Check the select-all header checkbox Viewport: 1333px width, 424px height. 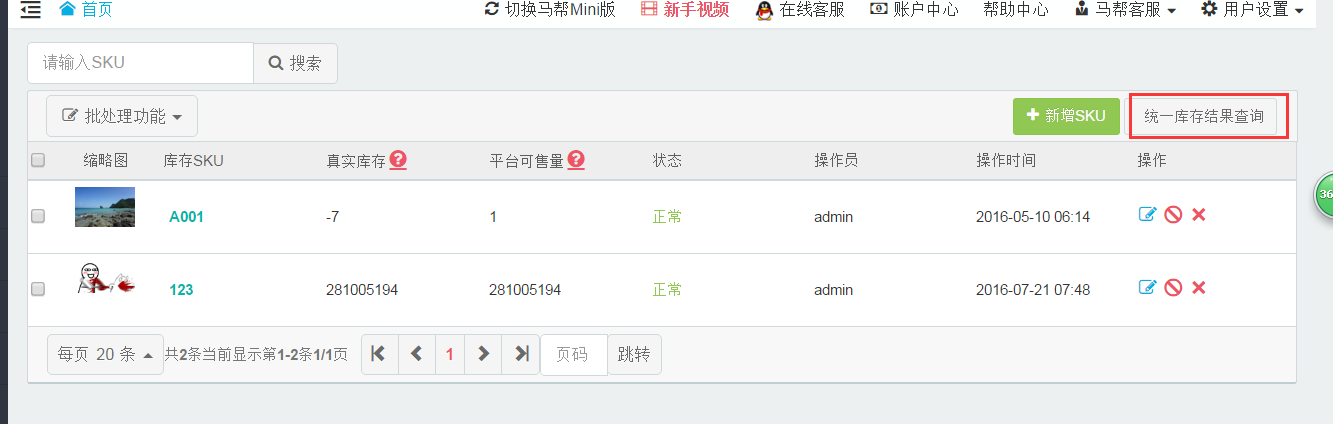pyautogui.click(x=38, y=160)
